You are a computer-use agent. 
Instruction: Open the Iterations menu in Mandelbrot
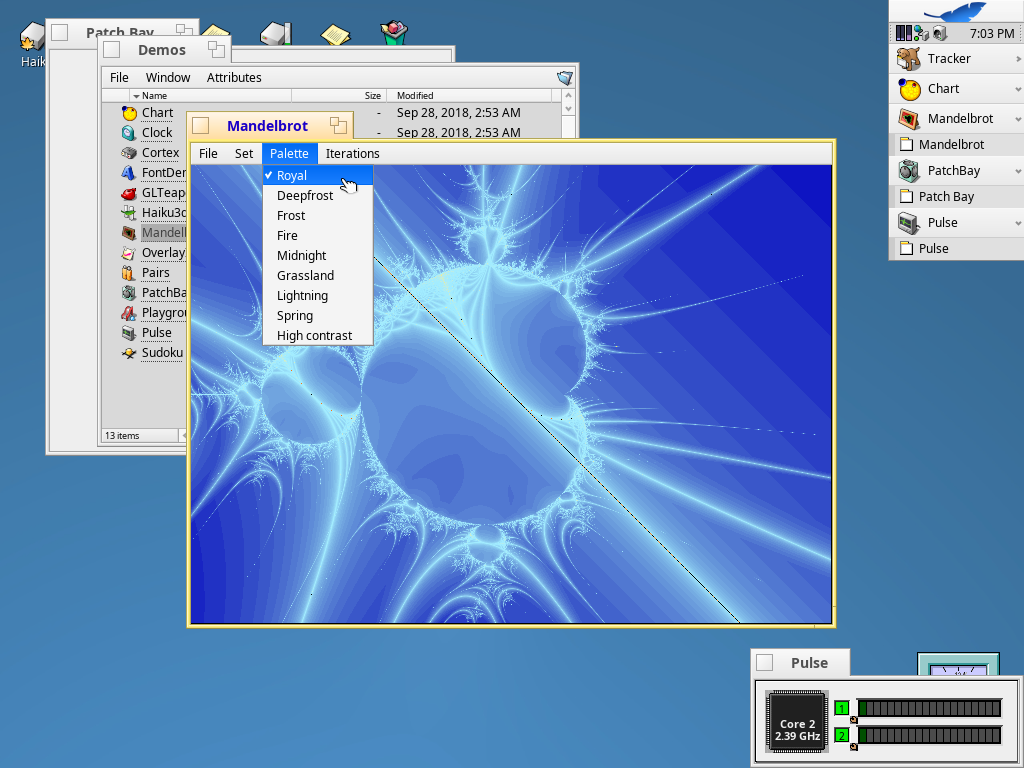pos(352,154)
